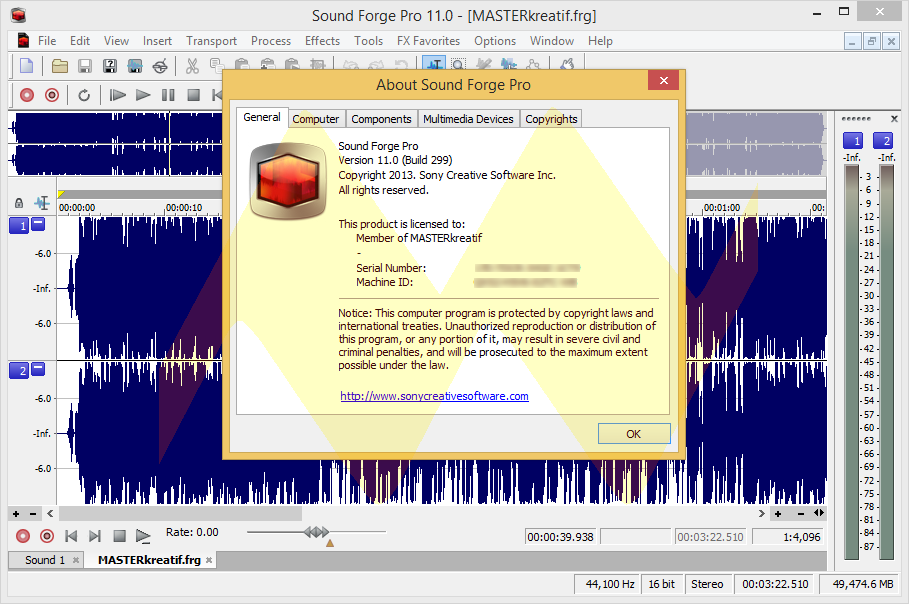Toggle meter channel 1 button

(x=853, y=141)
